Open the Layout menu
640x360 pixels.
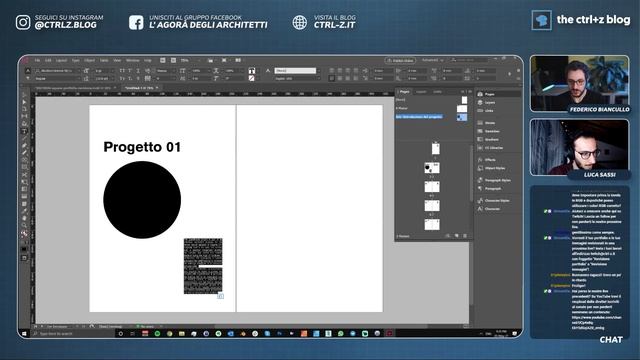point(61,60)
